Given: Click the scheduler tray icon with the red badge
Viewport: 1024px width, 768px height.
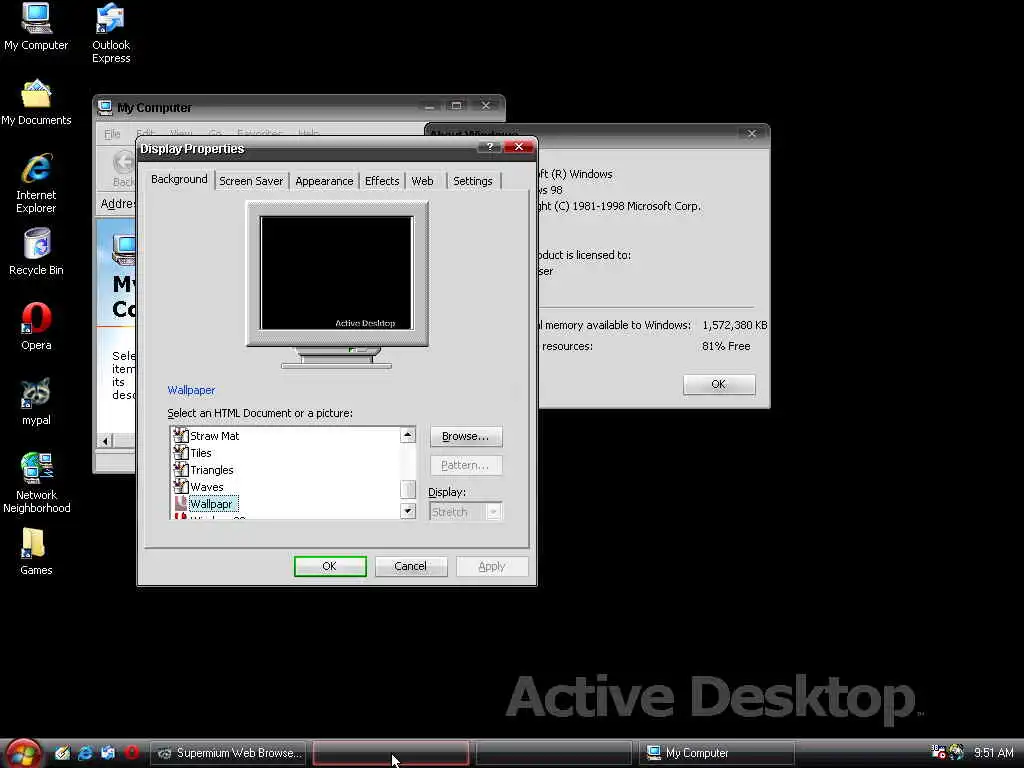Looking at the screenshot, I should [x=938, y=752].
